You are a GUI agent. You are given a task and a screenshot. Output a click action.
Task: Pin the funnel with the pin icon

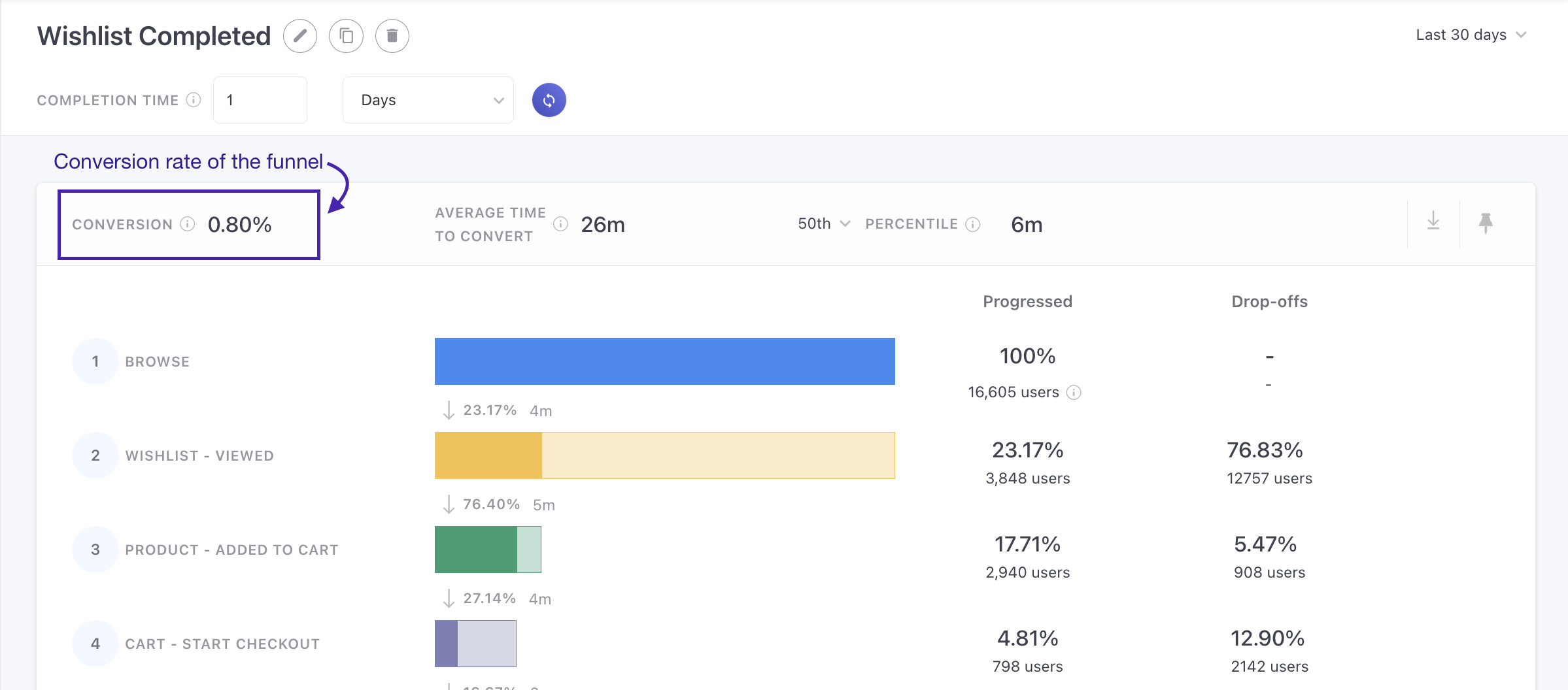(1486, 223)
